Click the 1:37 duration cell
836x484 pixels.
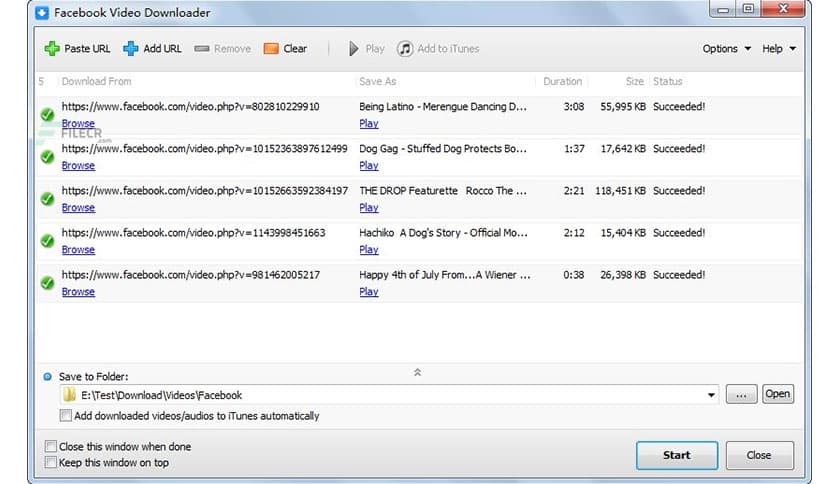coord(574,149)
